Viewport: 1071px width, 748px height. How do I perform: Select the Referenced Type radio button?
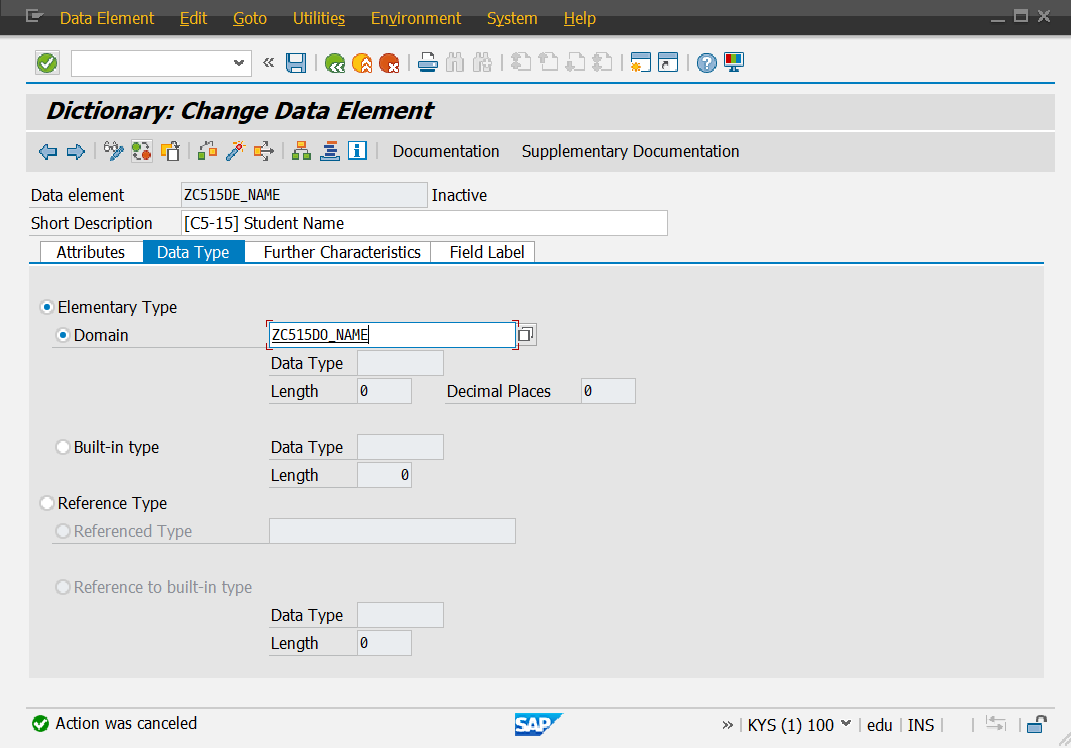pyautogui.click(x=63, y=531)
